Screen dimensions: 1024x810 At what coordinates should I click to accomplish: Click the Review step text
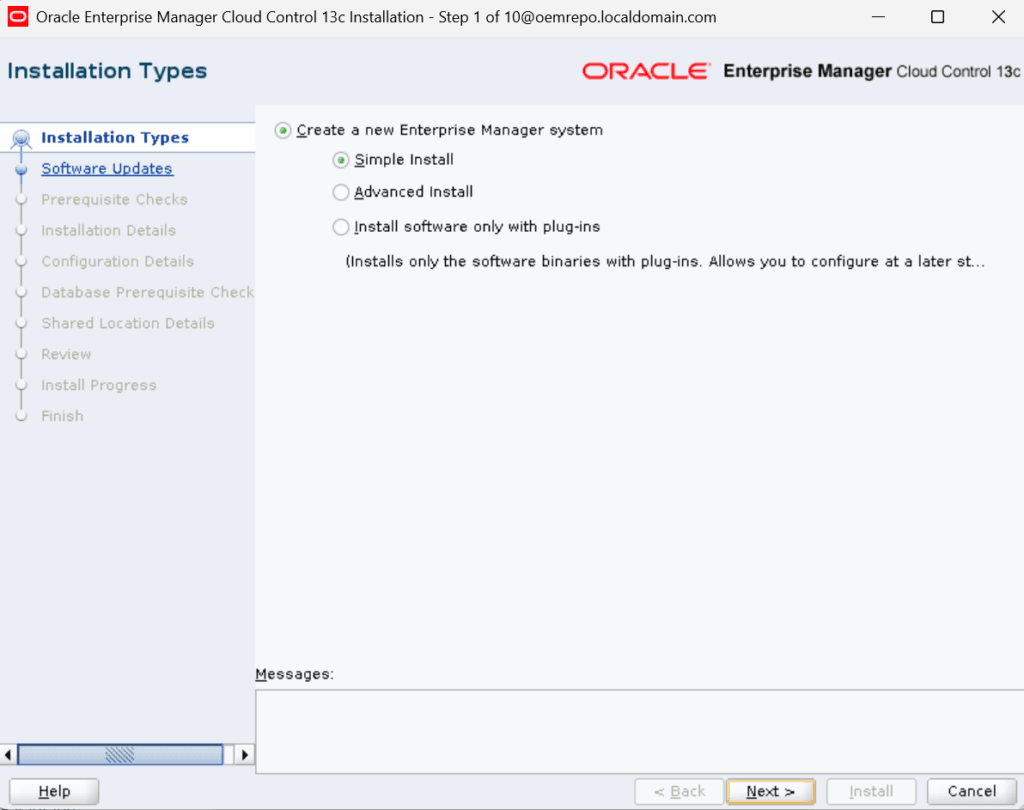[x=66, y=354]
